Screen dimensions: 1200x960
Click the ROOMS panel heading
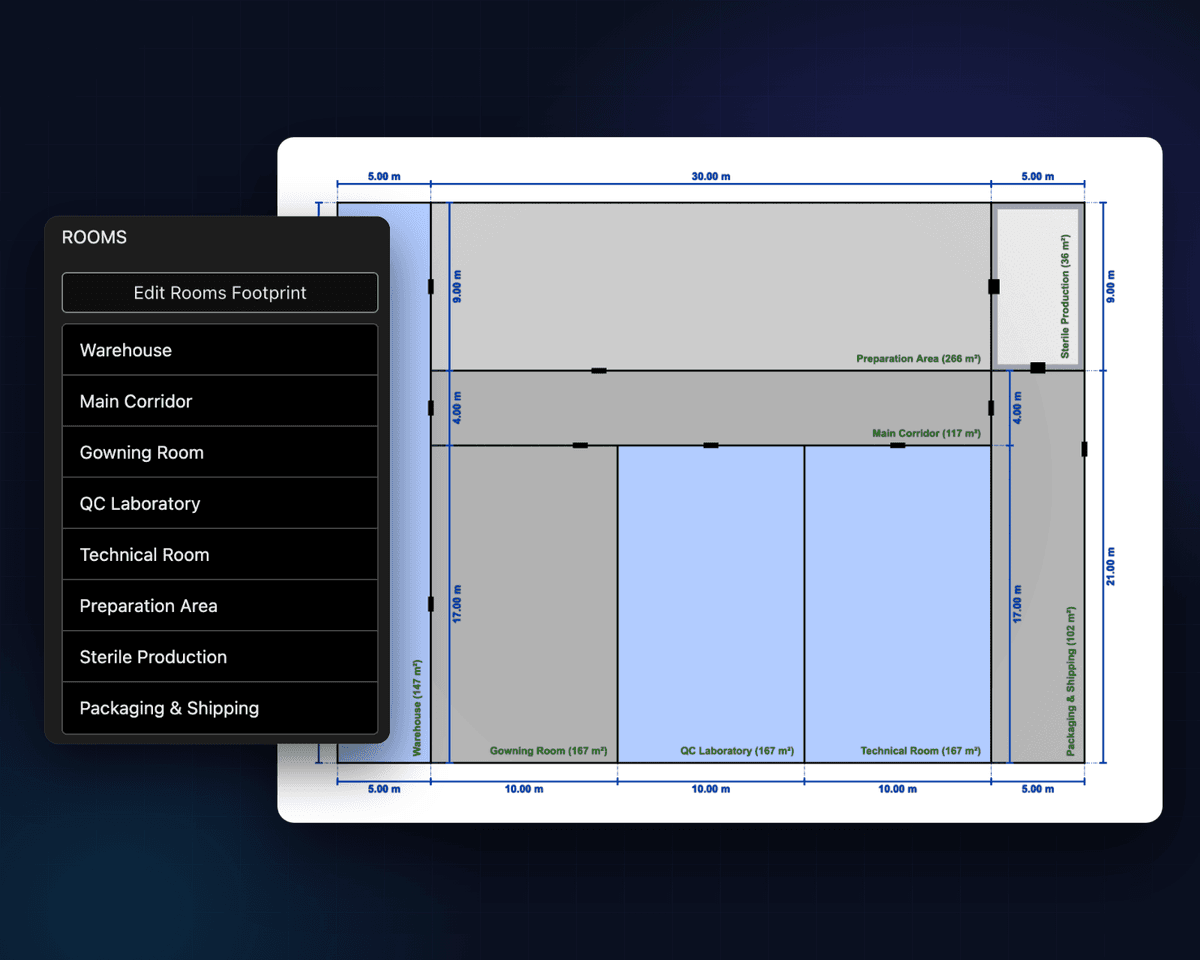(x=94, y=237)
